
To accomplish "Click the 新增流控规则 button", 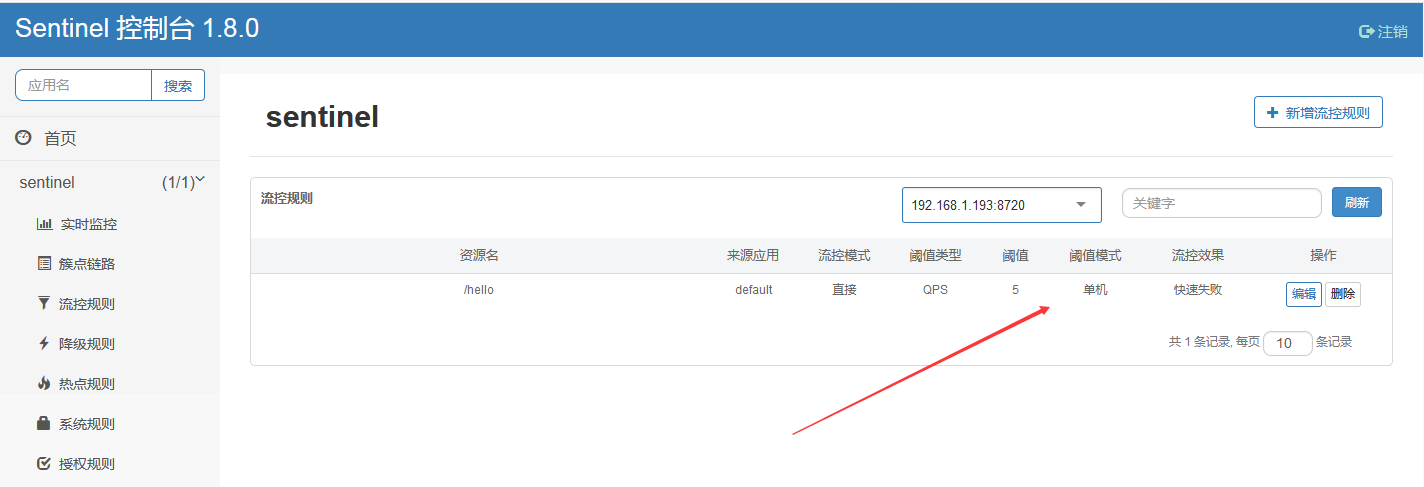I will (x=1318, y=113).
